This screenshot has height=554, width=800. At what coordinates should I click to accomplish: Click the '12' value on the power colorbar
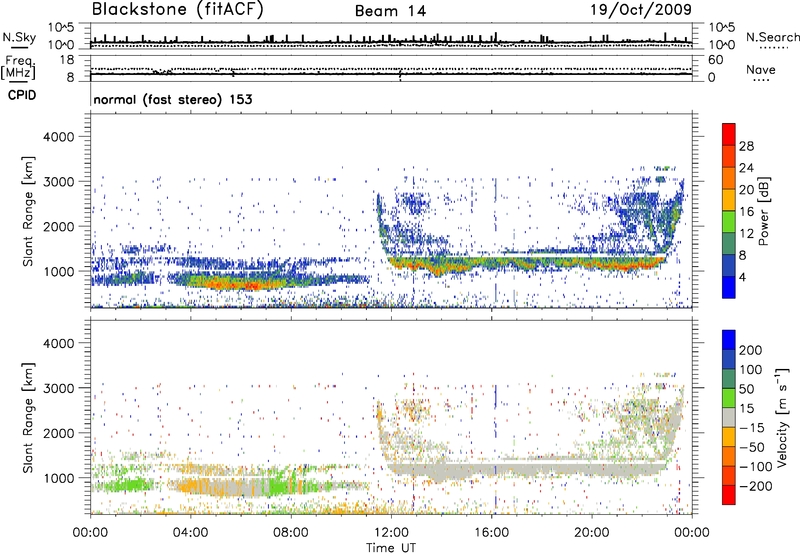746,234
